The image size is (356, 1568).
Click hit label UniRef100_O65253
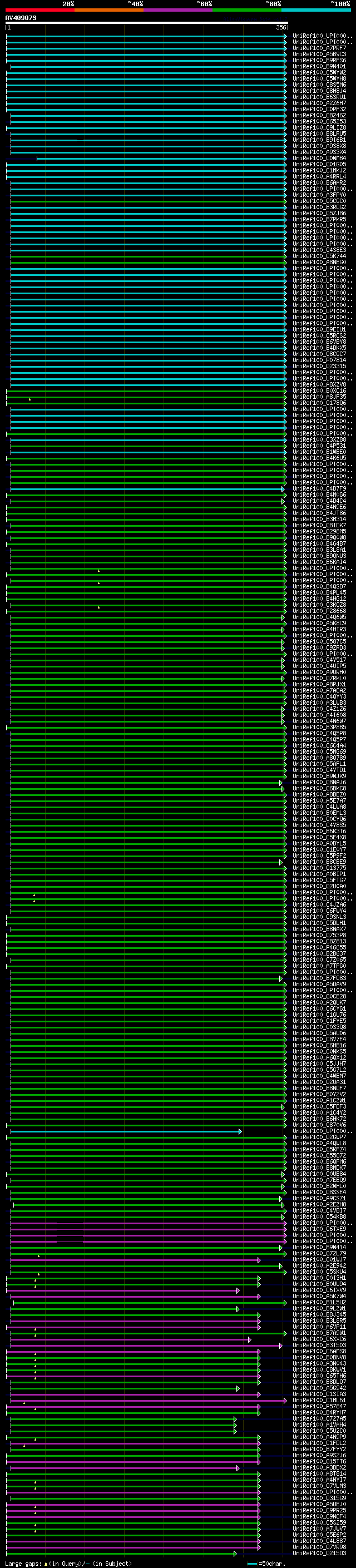319,121
